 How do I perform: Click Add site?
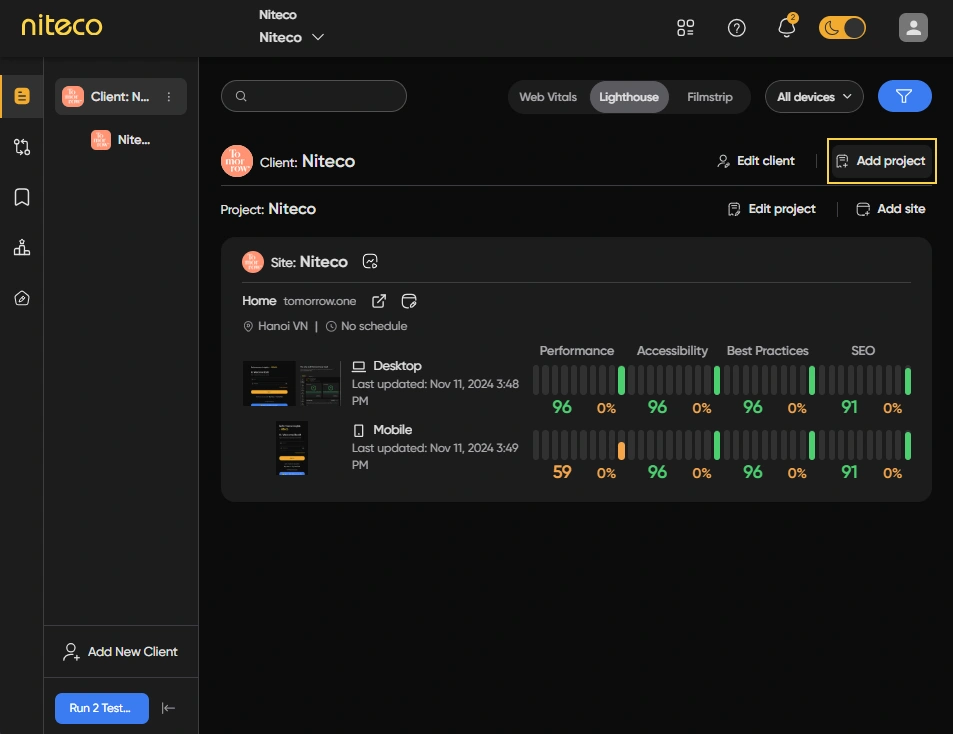(x=890, y=209)
